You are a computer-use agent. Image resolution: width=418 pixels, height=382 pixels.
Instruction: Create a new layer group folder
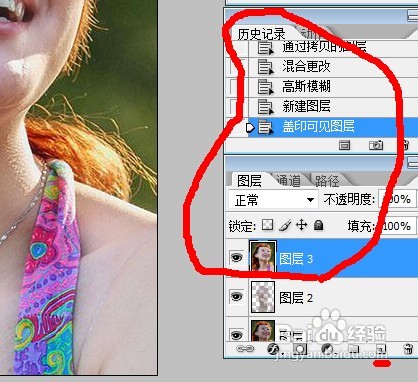[354, 349]
